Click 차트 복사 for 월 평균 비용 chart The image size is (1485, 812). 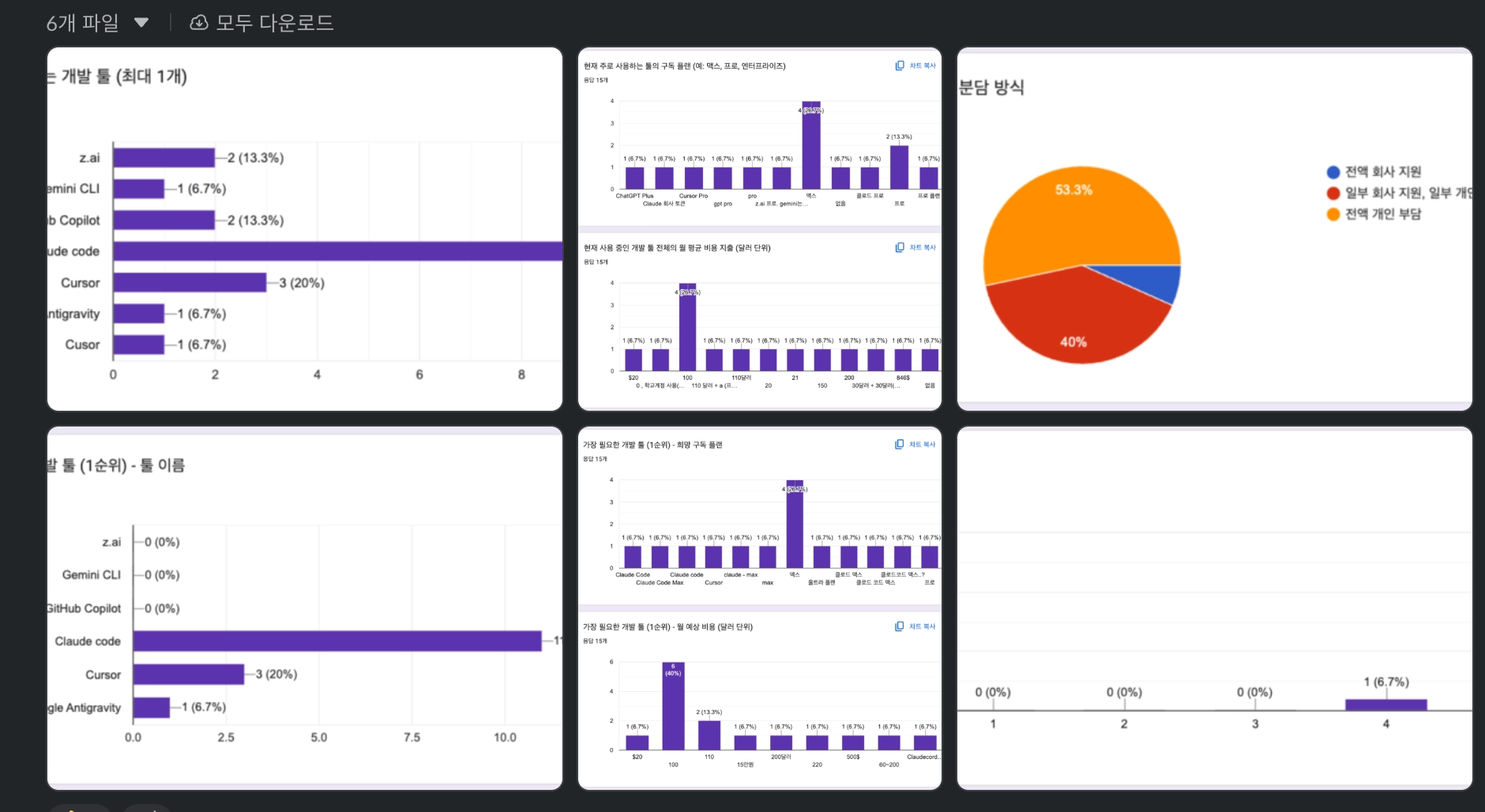tap(922, 247)
